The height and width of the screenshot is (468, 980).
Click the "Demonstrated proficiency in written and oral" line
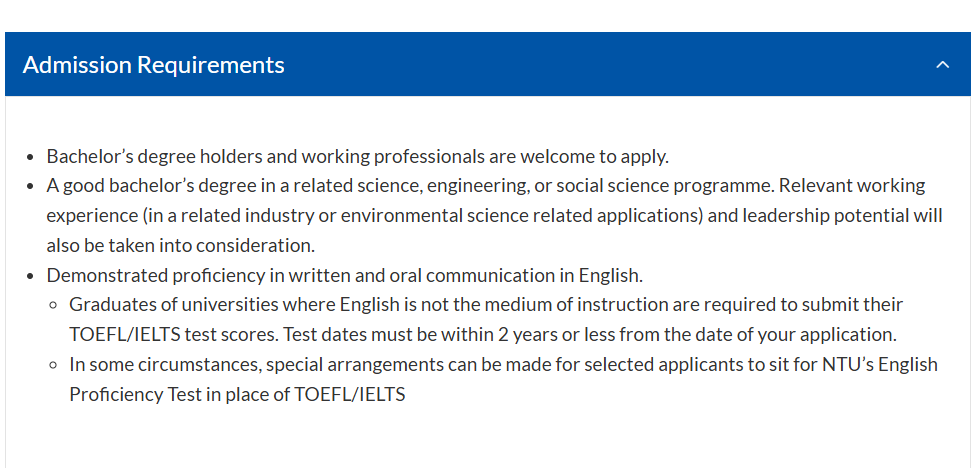point(344,276)
